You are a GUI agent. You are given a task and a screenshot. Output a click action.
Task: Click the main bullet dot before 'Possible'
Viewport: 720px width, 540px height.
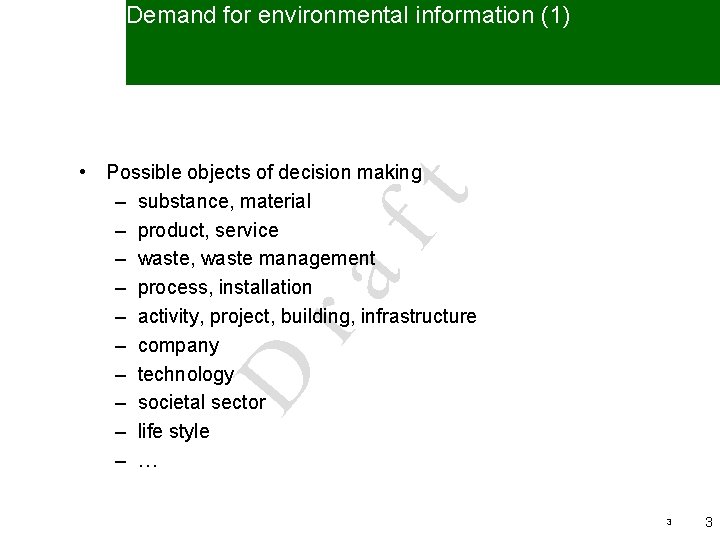89,172
